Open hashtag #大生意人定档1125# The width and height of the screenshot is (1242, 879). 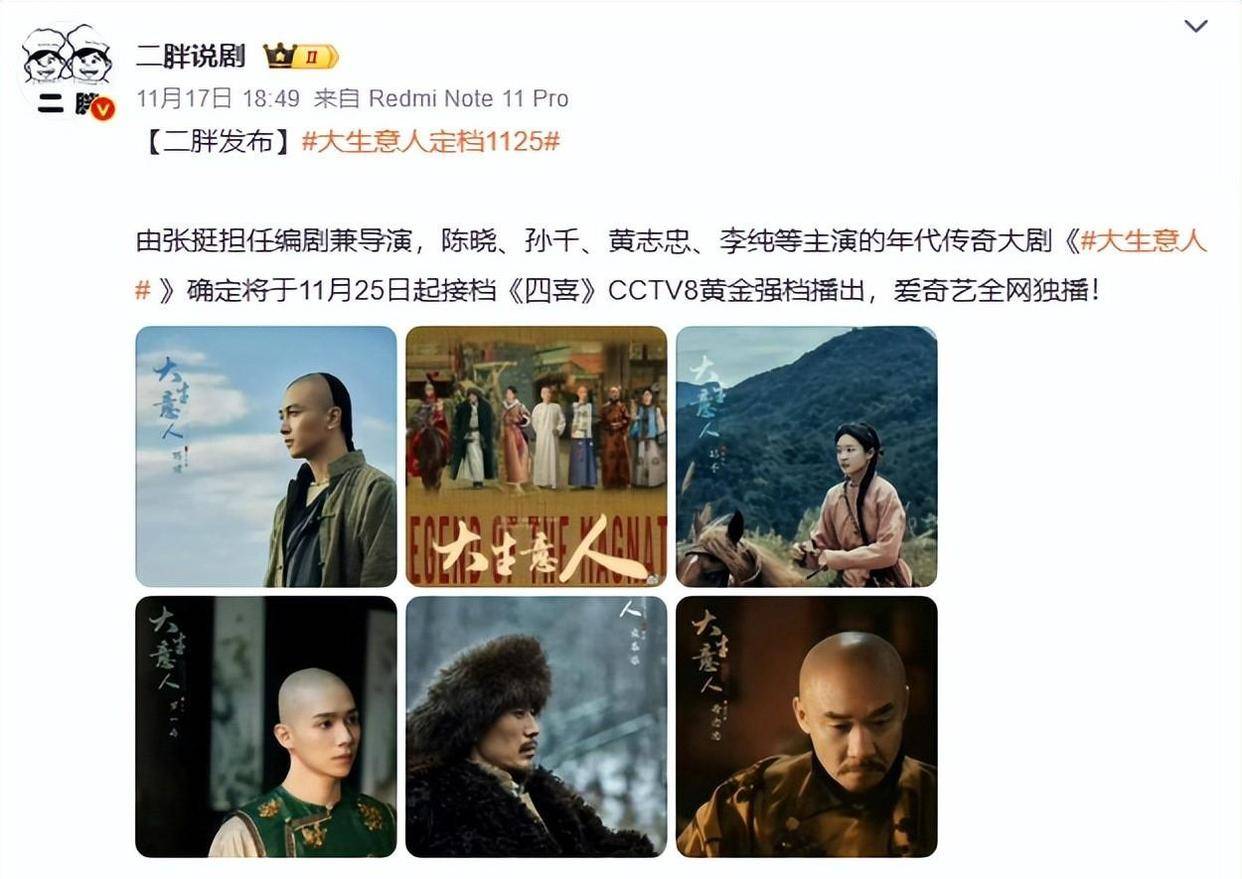point(430,142)
